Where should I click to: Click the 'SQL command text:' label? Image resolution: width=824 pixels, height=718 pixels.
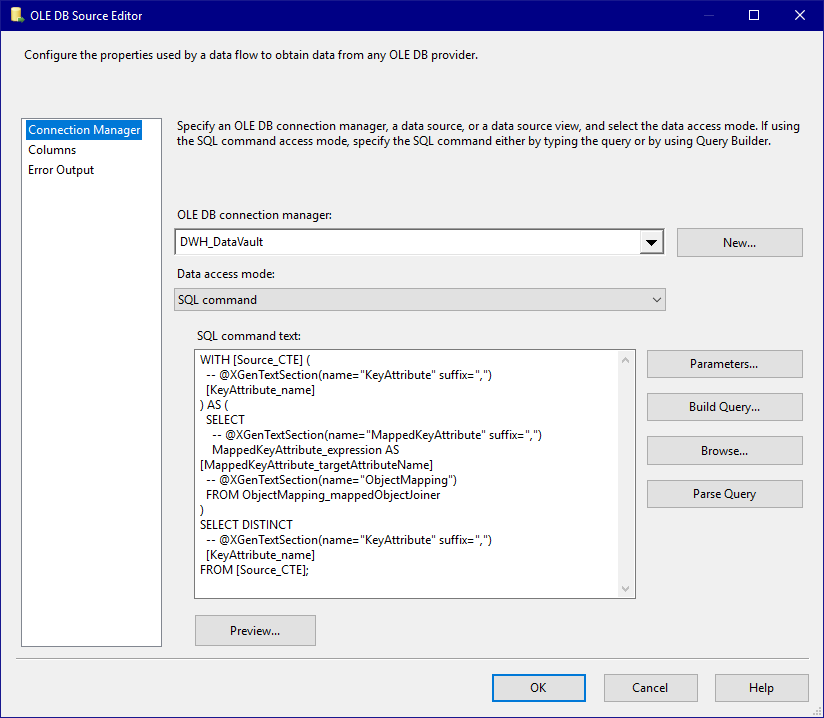(249, 336)
